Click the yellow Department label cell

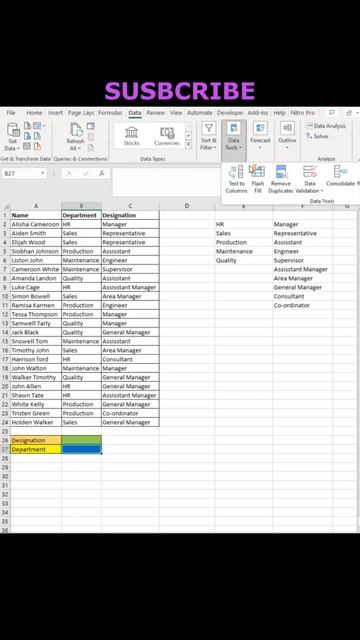(36, 449)
